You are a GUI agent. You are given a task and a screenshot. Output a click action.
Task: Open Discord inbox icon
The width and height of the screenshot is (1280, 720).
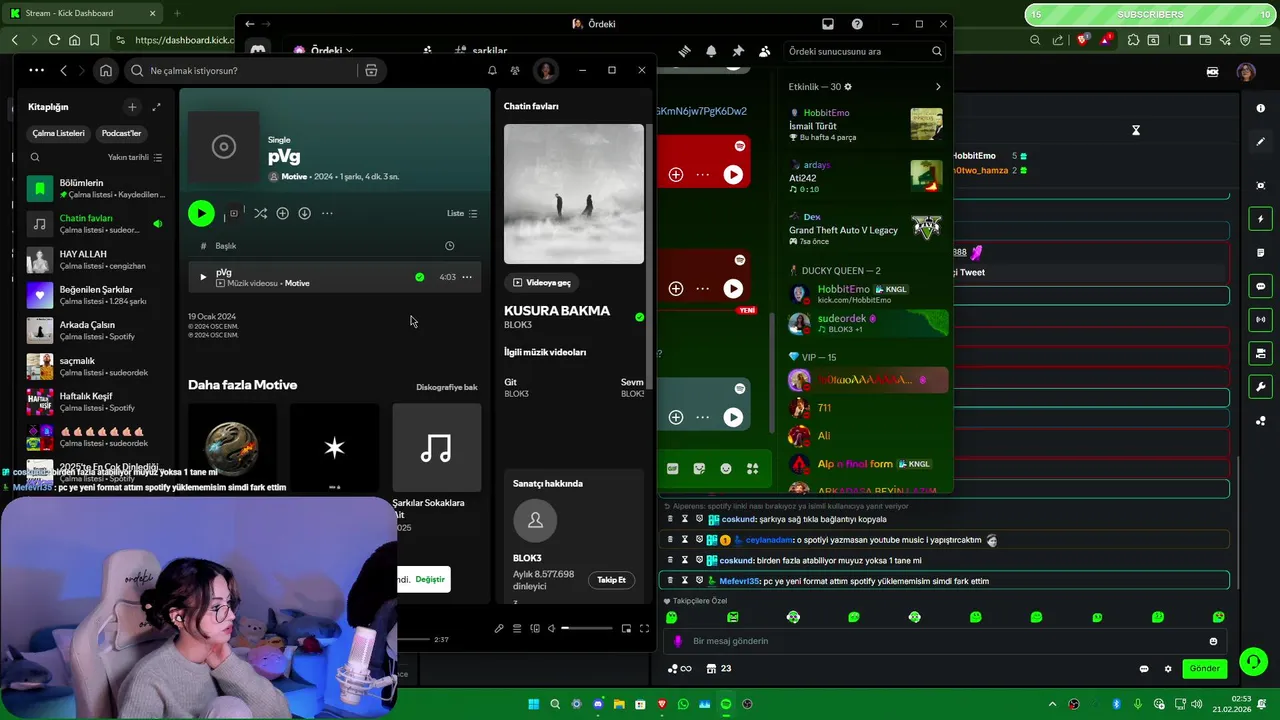[828, 24]
